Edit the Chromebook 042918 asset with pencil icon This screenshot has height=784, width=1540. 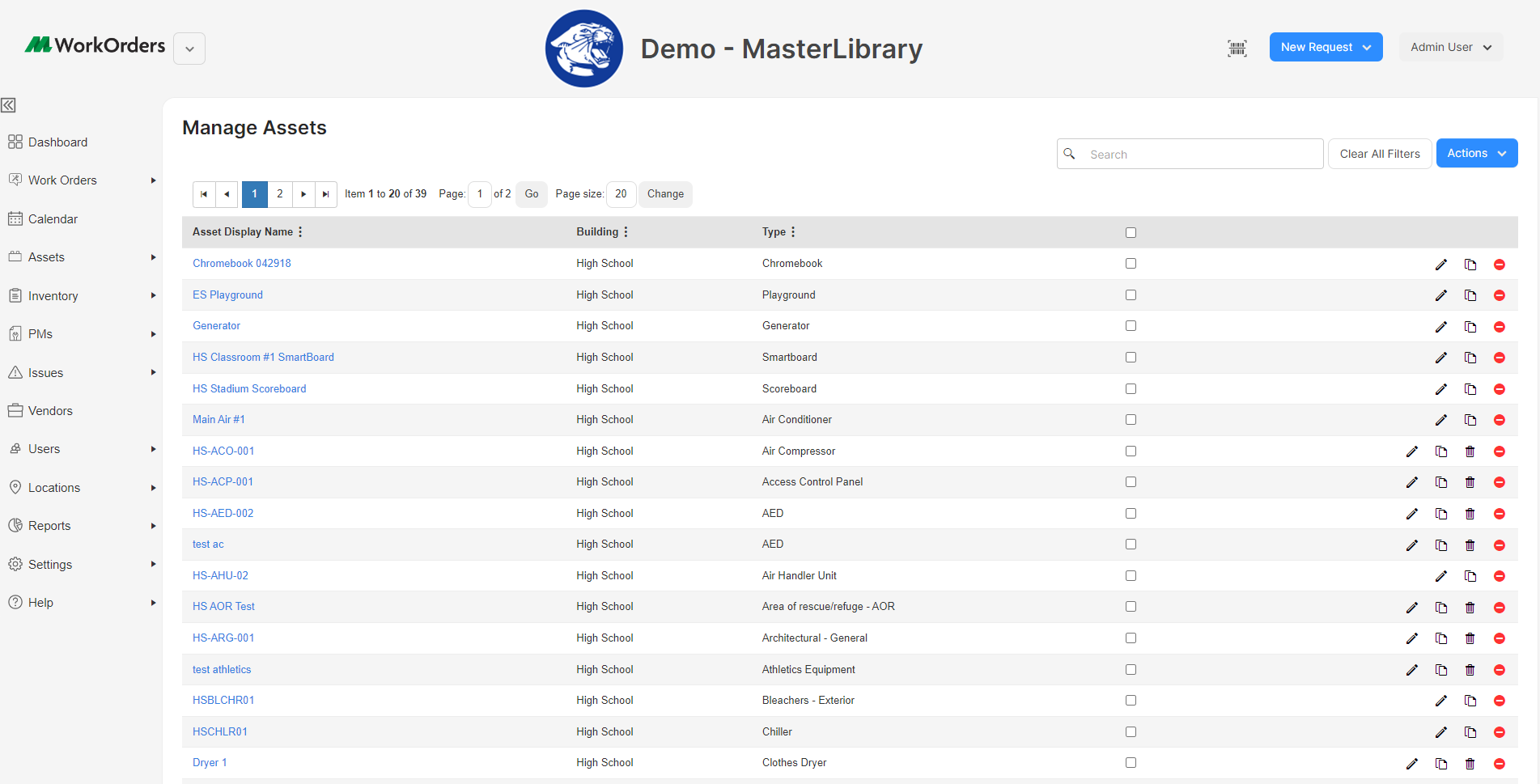coord(1440,265)
